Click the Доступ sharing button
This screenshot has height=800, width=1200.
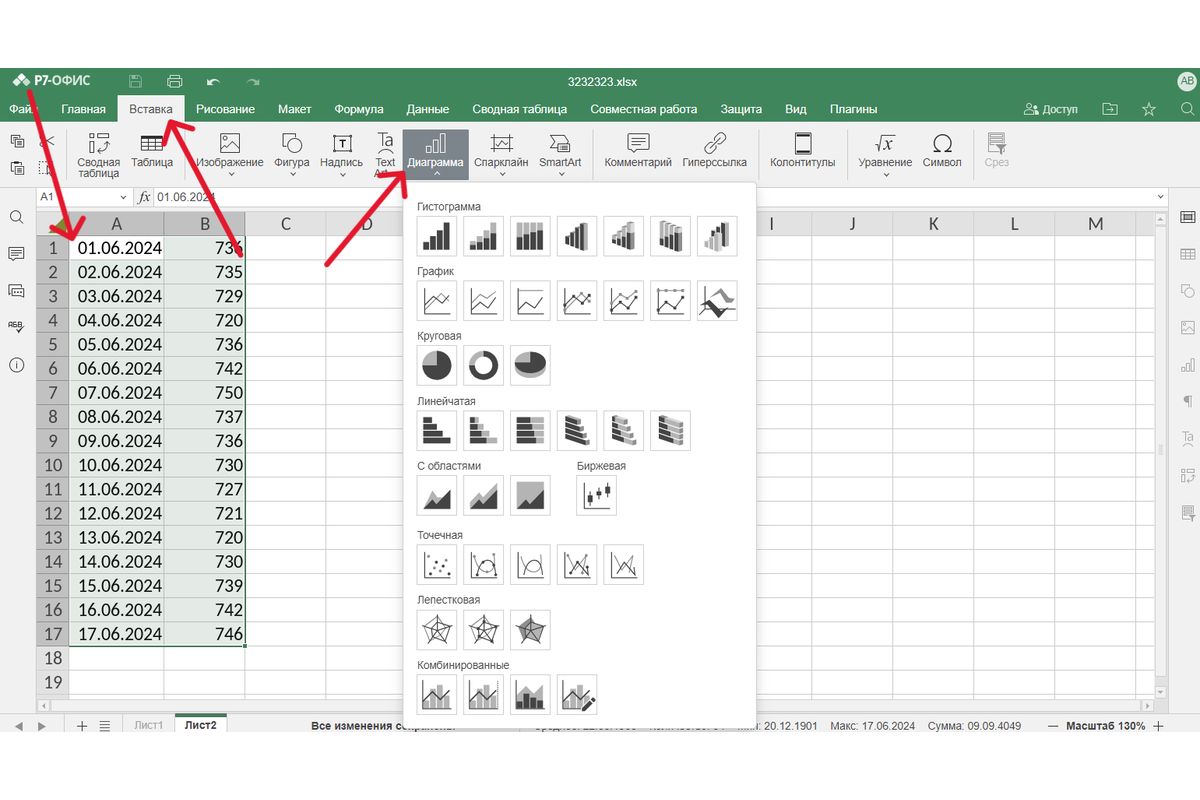(1051, 109)
